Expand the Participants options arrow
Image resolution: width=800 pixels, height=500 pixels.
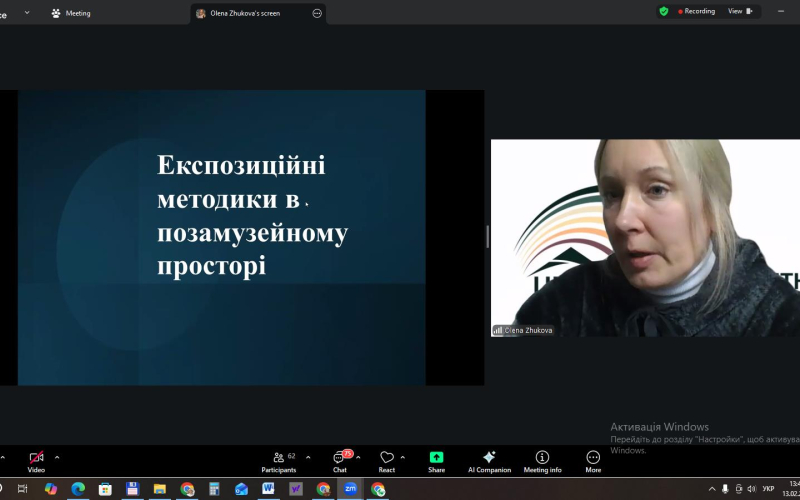pyautogui.click(x=308, y=458)
